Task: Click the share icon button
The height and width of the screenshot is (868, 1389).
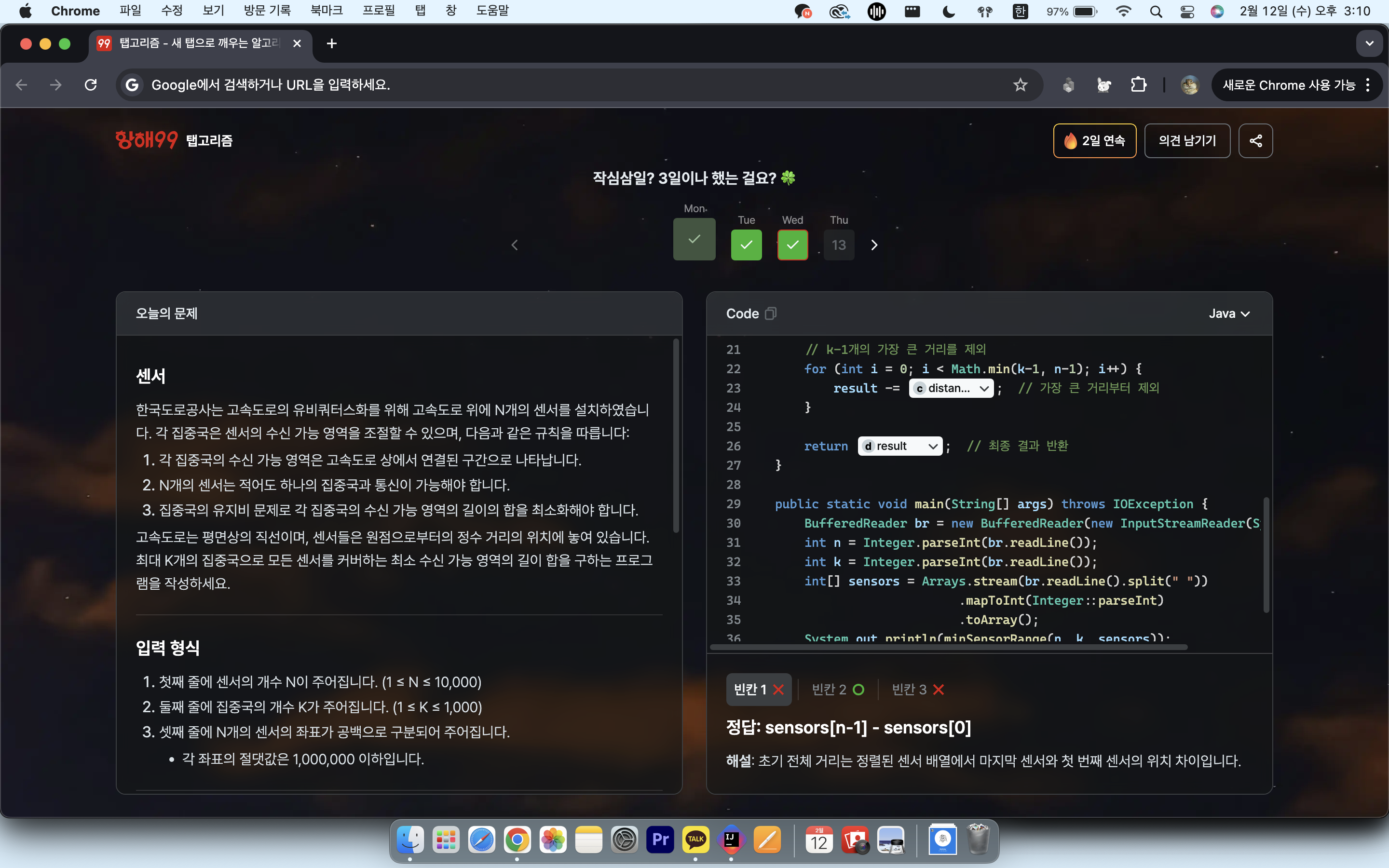Action: click(x=1255, y=141)
